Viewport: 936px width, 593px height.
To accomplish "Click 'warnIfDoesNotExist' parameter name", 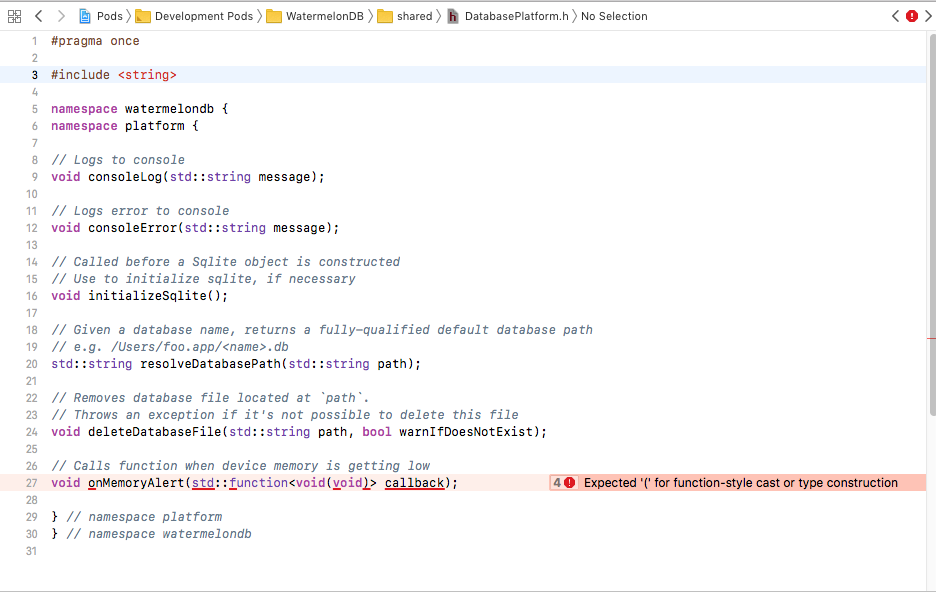I will [466, 432].
